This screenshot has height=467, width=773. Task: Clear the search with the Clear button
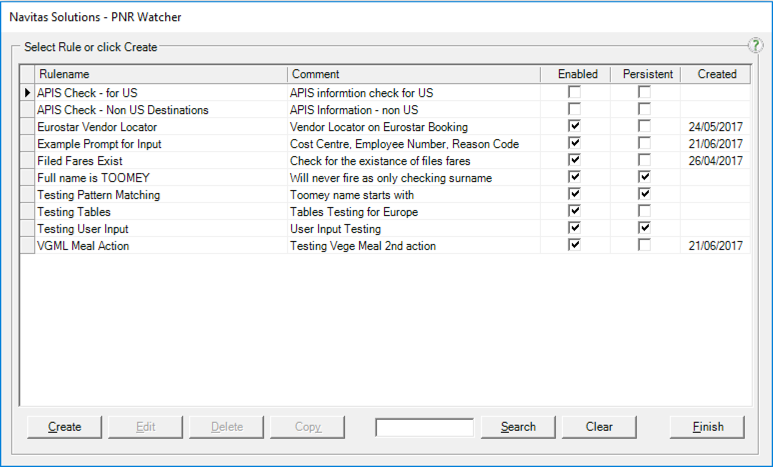[599, 427]
